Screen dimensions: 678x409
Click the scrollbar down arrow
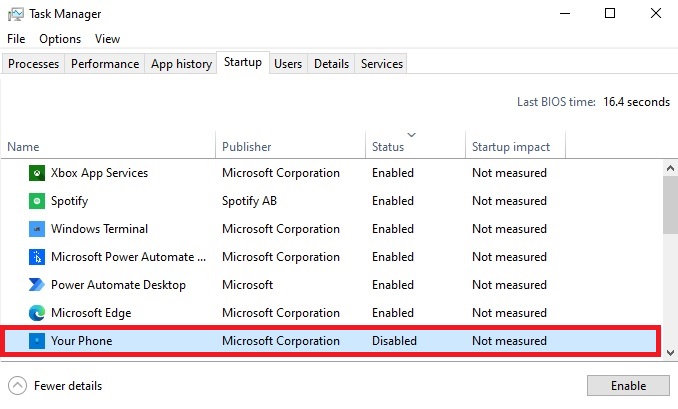click(670, 353)
